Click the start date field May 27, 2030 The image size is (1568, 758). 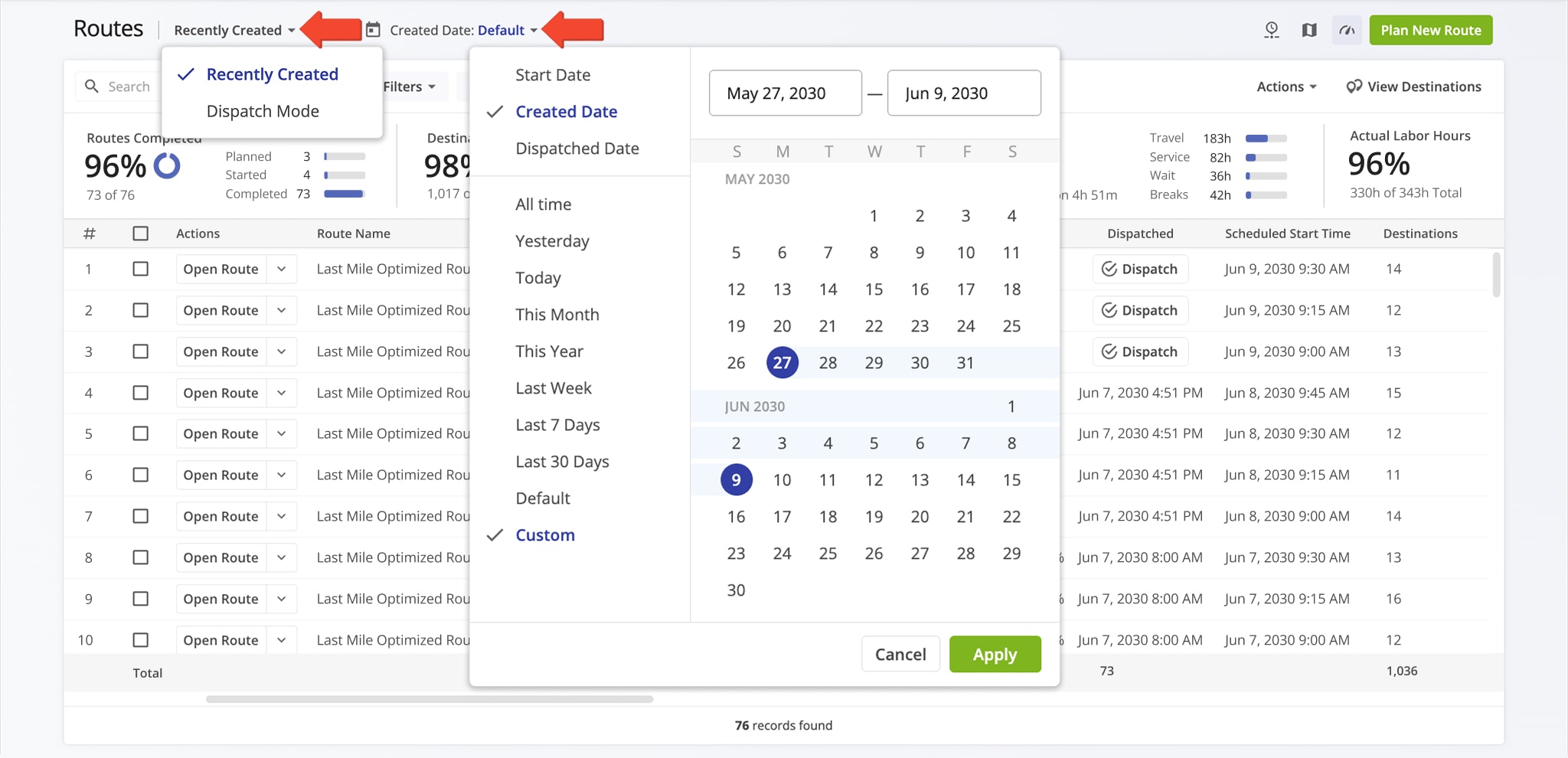pyautogui.click(x=786, y=93)
